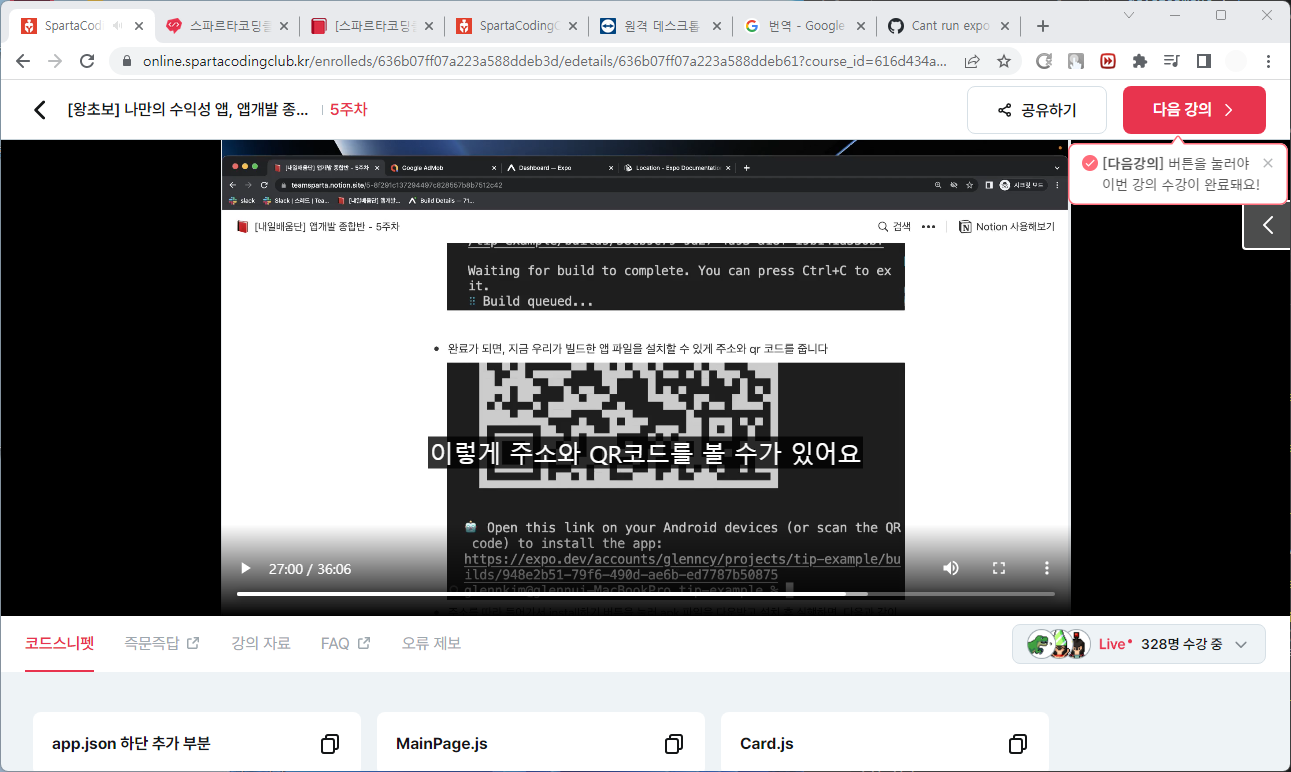The height and width of the screenshot is (772, 1291).
Task: Copy the Card.js code snippet
Action: 1017,744
